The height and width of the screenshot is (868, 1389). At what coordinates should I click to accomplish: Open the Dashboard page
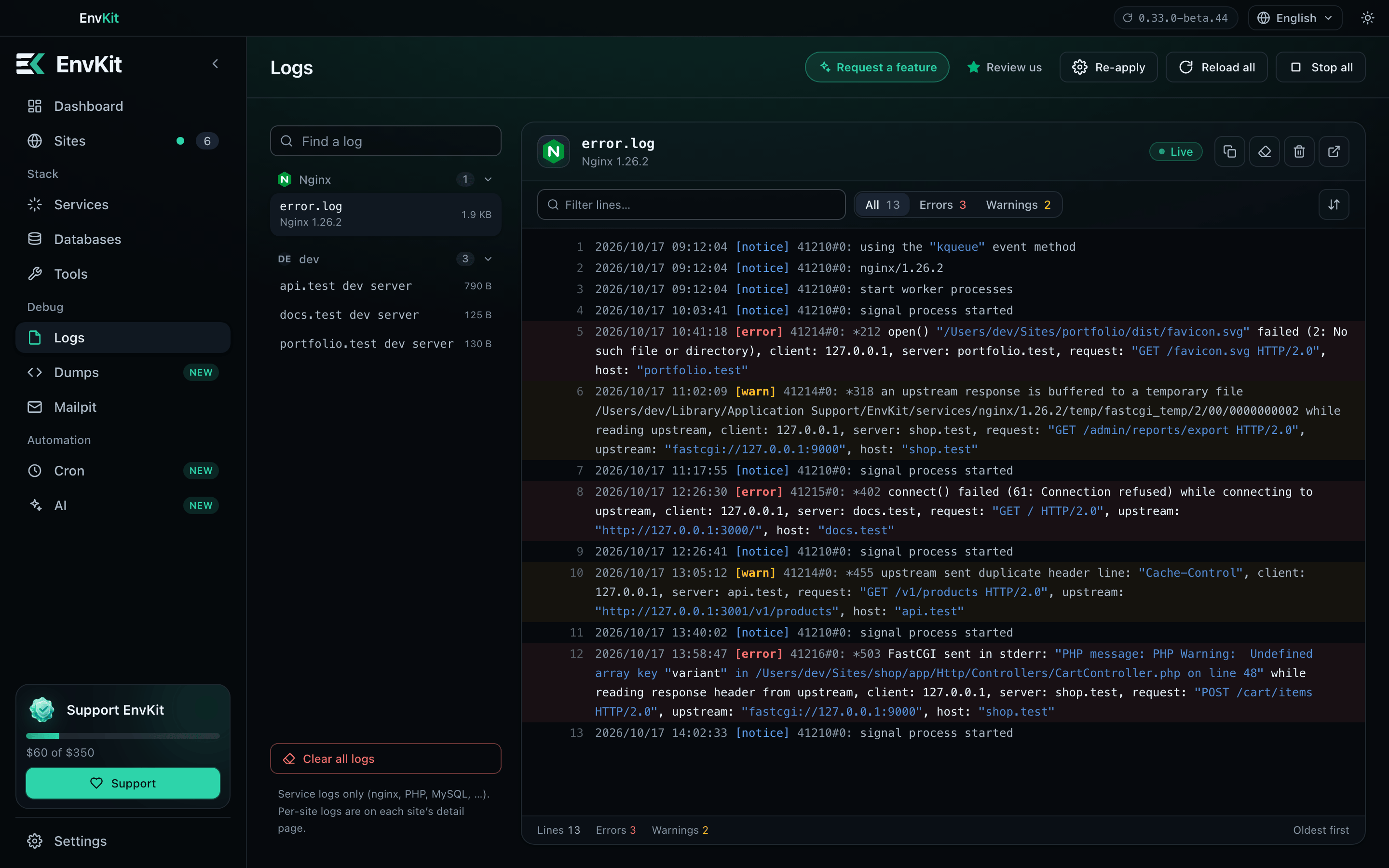(123, 106)
